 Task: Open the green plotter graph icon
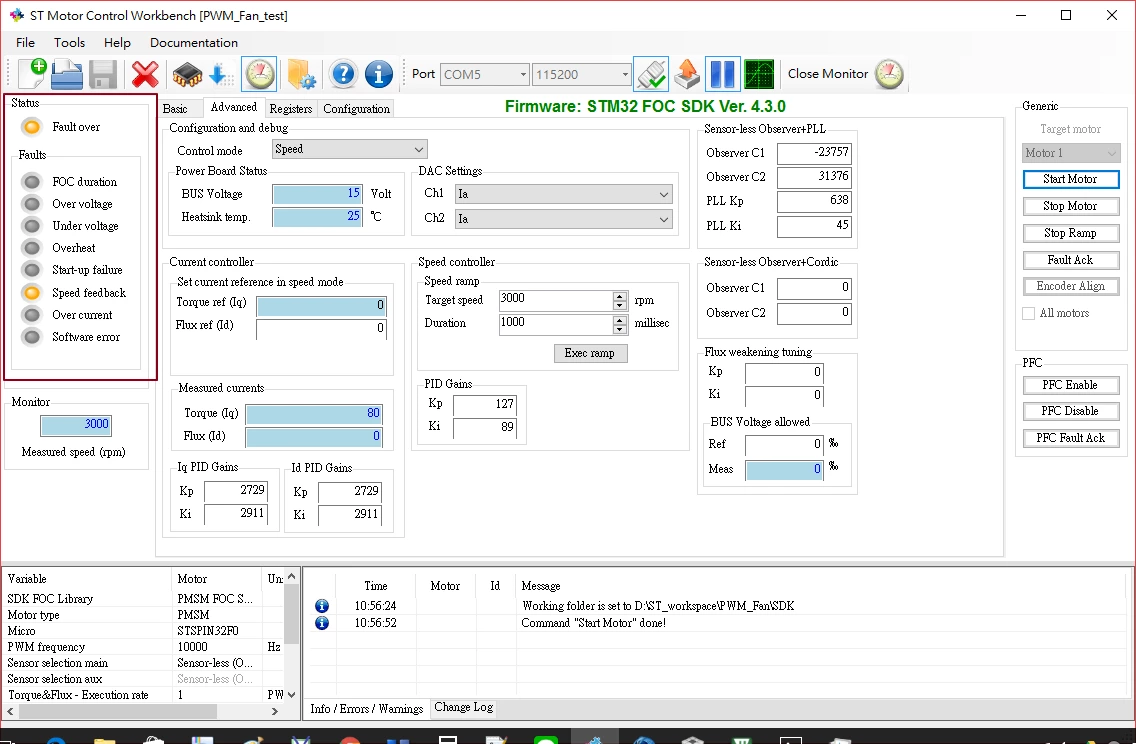[759, 74]
